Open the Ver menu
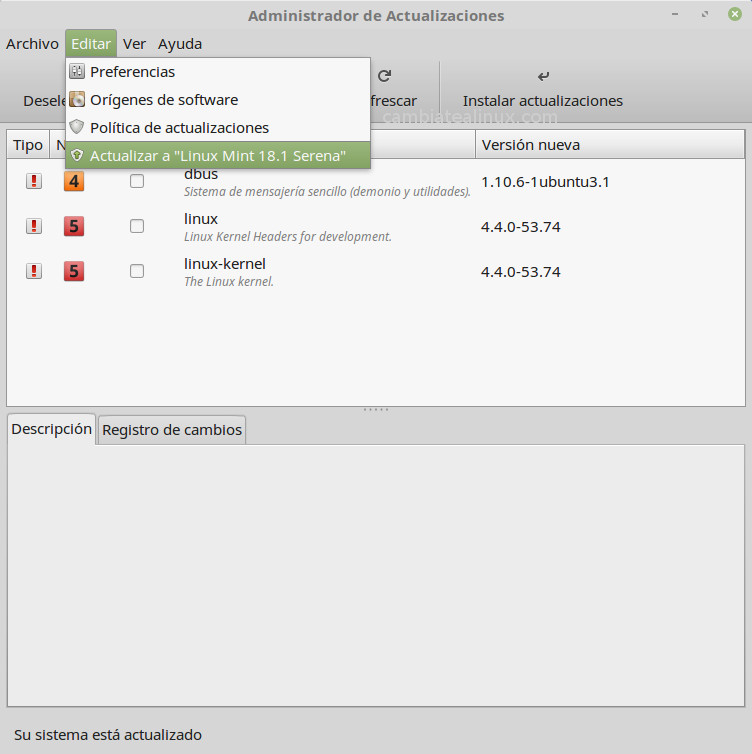The height and width of the screenshot is (754, 752). pos(134,44)
